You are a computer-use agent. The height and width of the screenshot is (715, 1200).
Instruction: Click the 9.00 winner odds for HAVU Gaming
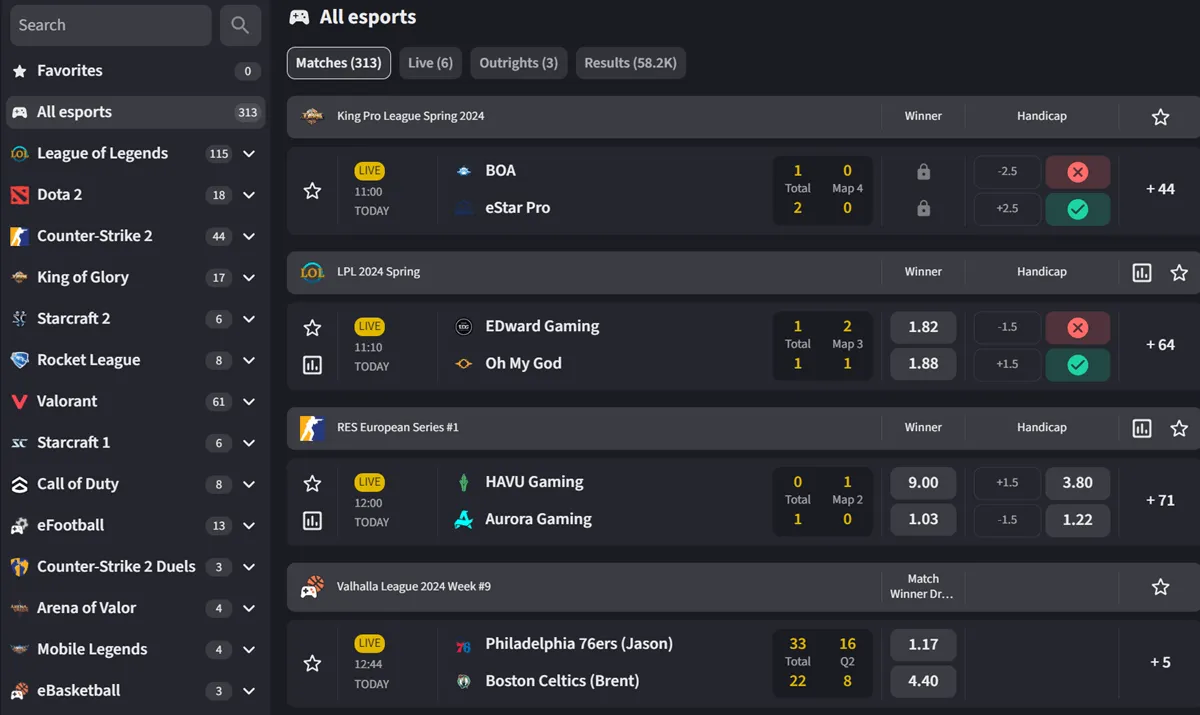922,482
